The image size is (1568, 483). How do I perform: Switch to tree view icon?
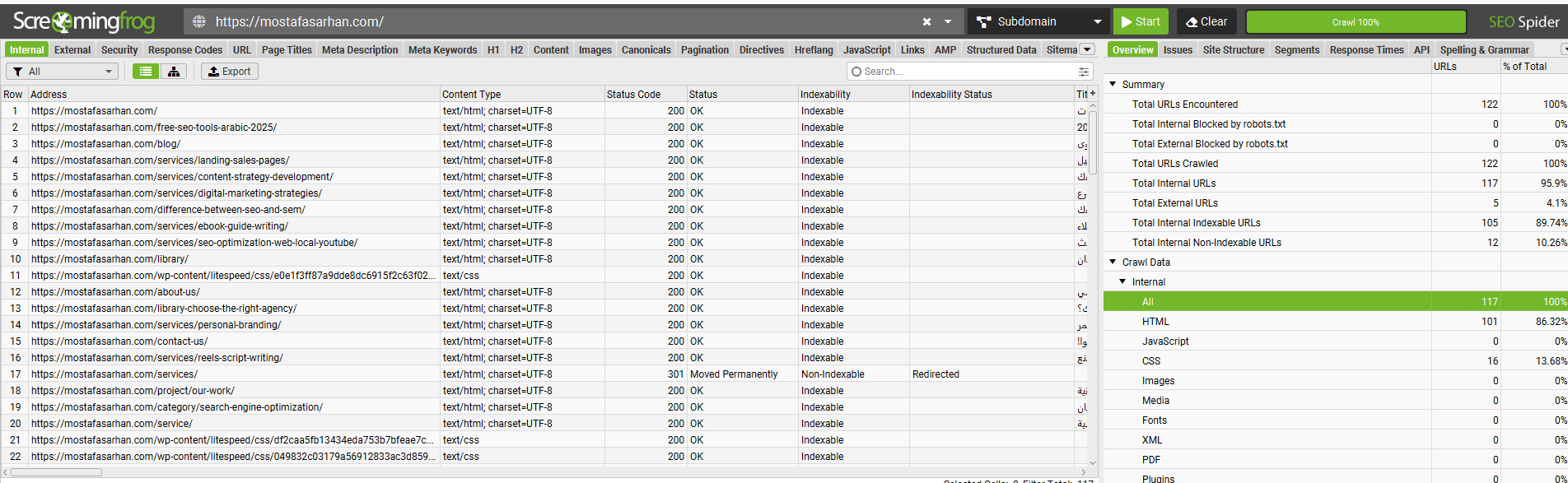tap(174, 72)
